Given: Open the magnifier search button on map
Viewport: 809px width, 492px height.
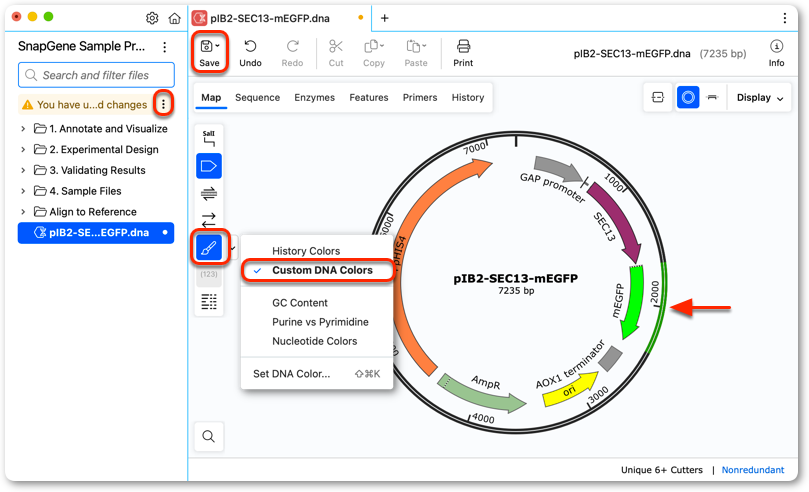Looking at the screenshot, I should pyautogui.click(x=209, y=436).
